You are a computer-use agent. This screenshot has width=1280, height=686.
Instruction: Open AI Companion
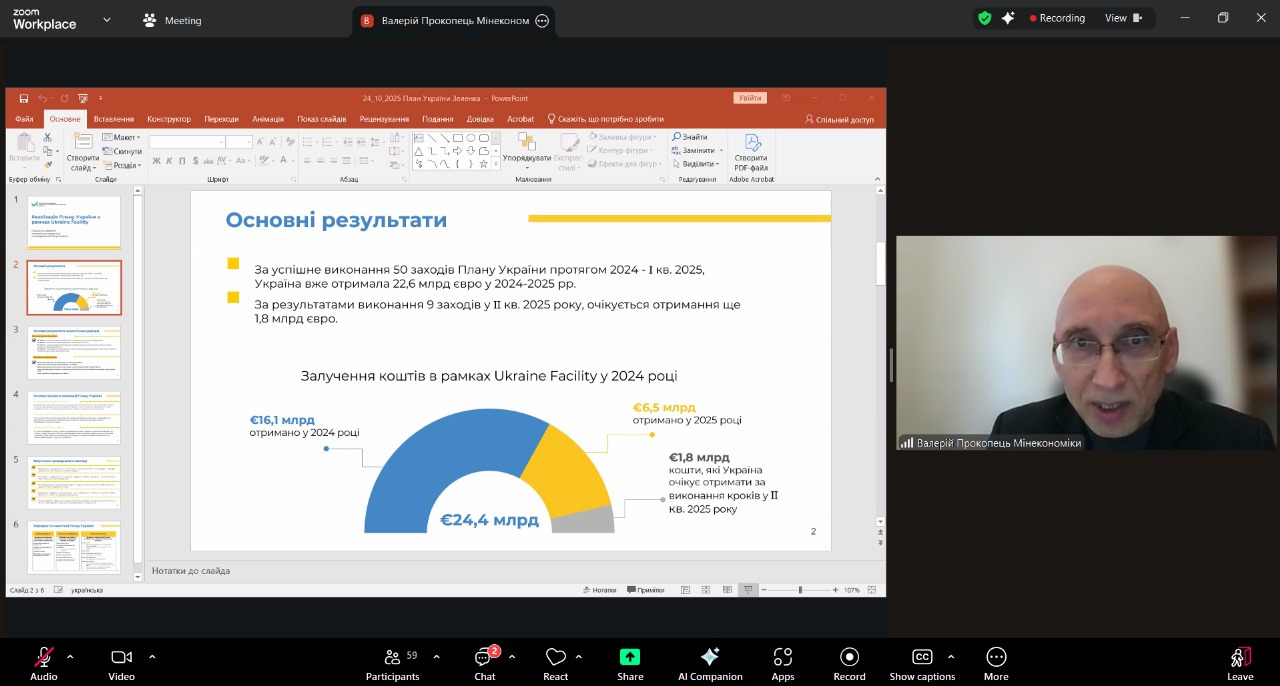[x=710, y=663]
